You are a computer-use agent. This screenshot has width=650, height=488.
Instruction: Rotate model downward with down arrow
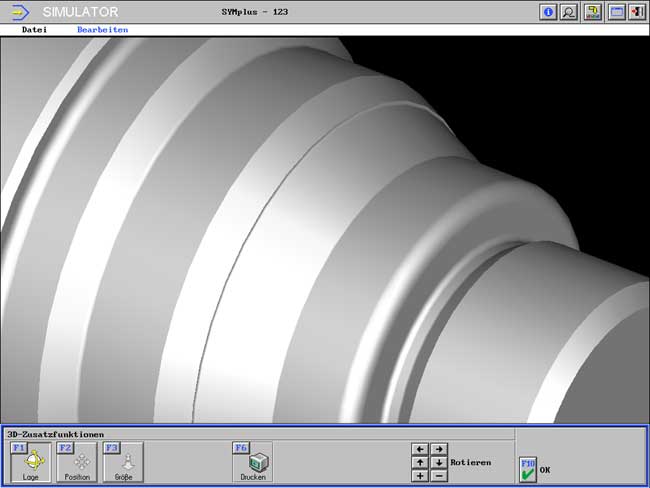coord(439,463)
